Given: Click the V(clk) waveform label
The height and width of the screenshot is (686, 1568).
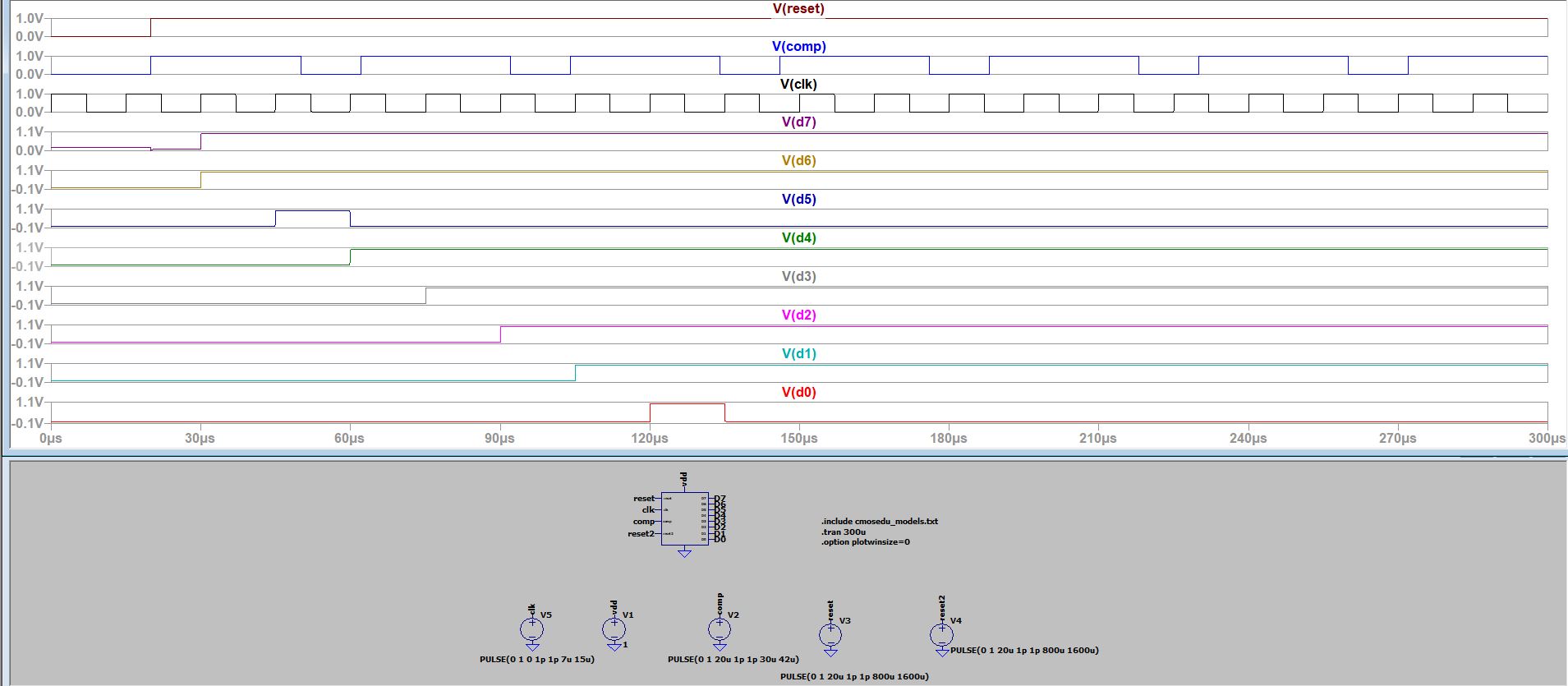Looking at the screenshot, I should (798, 85).
